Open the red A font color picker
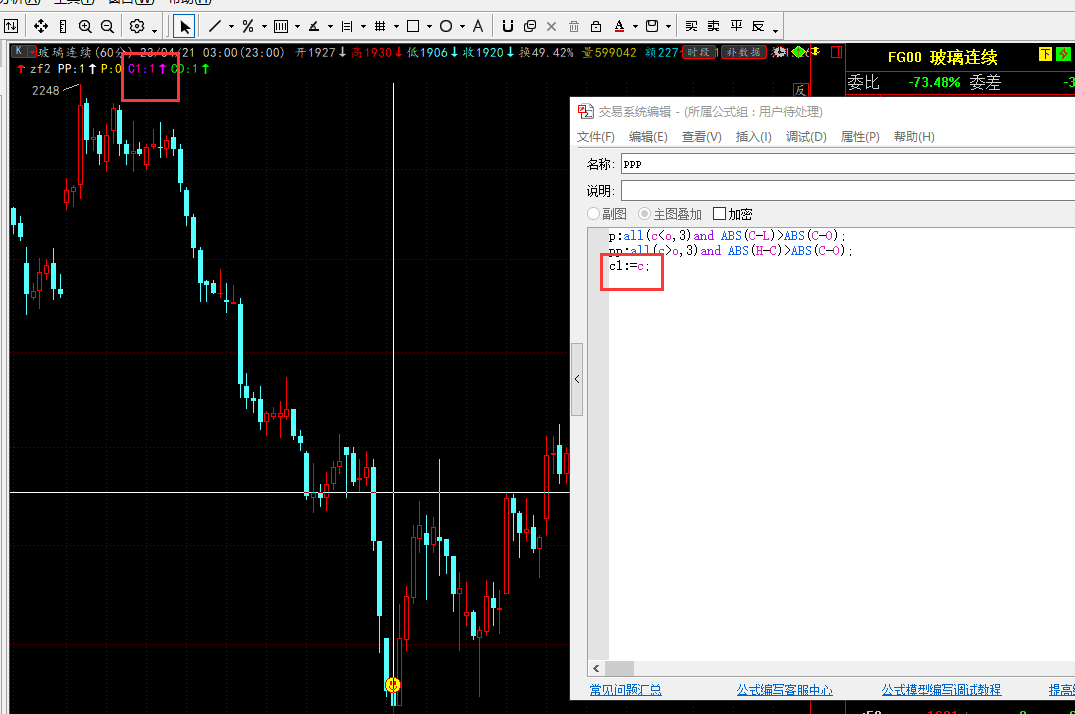Image resolution: width=1075 pixels, height=714 pixels. 619,26
